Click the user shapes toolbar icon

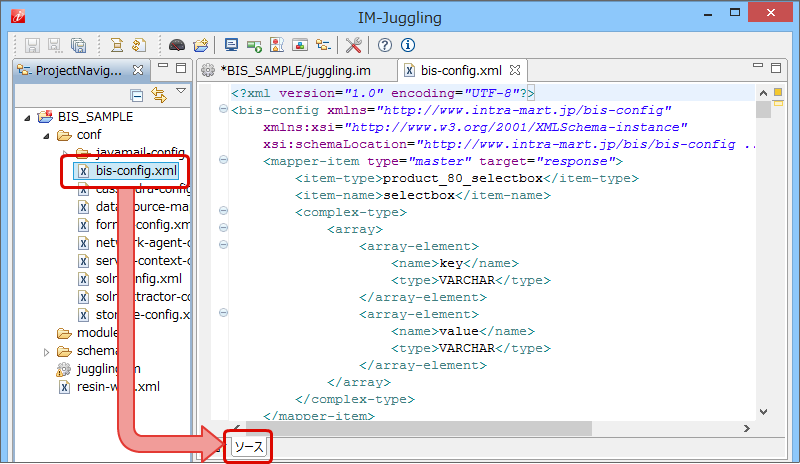pos(277,45)
